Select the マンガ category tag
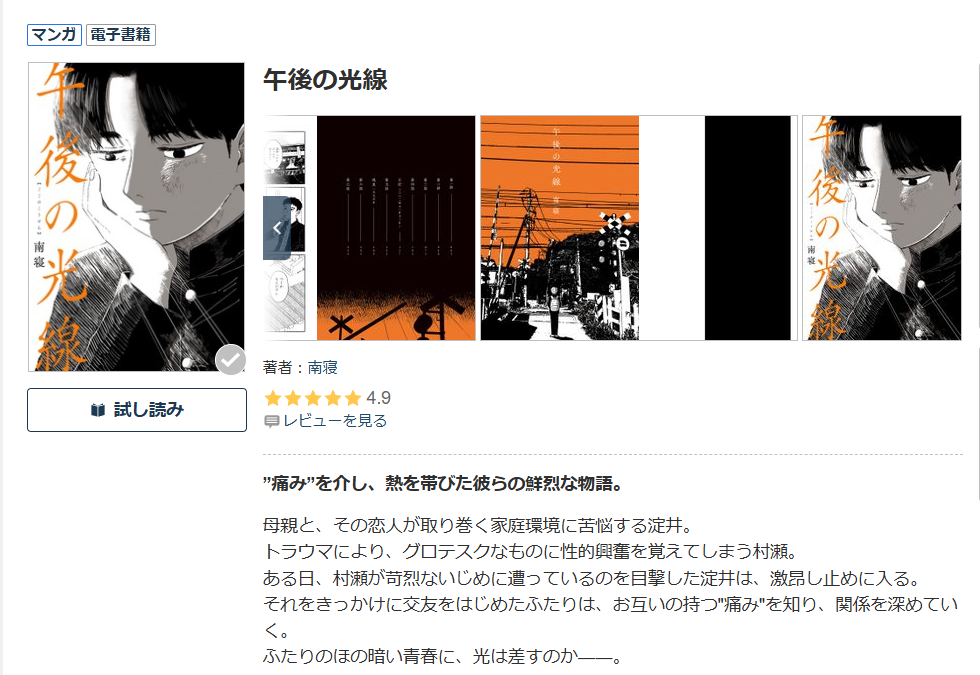 click(54, 34)
